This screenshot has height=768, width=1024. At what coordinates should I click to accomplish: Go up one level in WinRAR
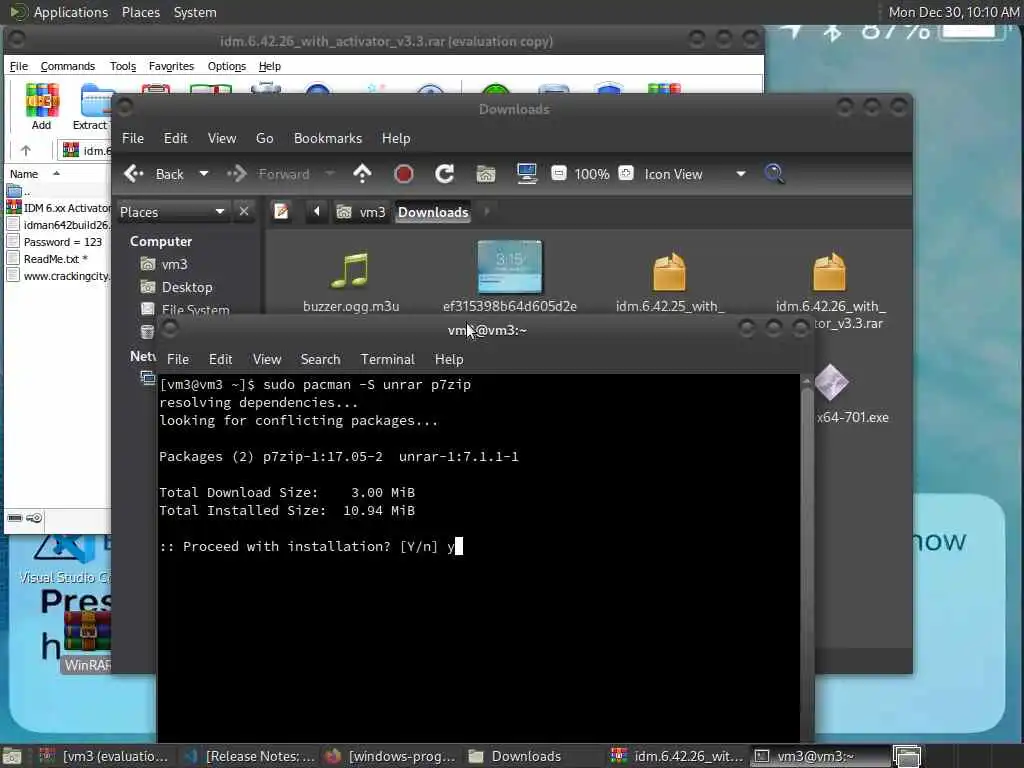[x=25, y=150]
